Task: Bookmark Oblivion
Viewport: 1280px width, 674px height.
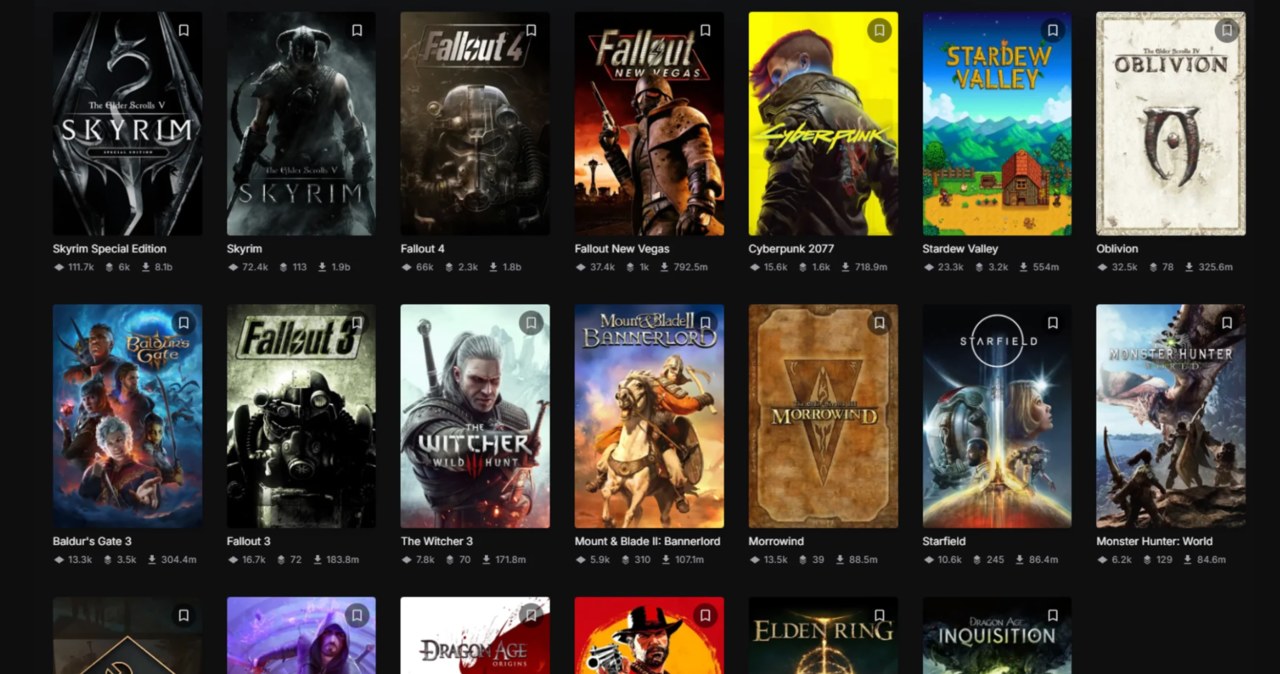Action: point(1227,30)
